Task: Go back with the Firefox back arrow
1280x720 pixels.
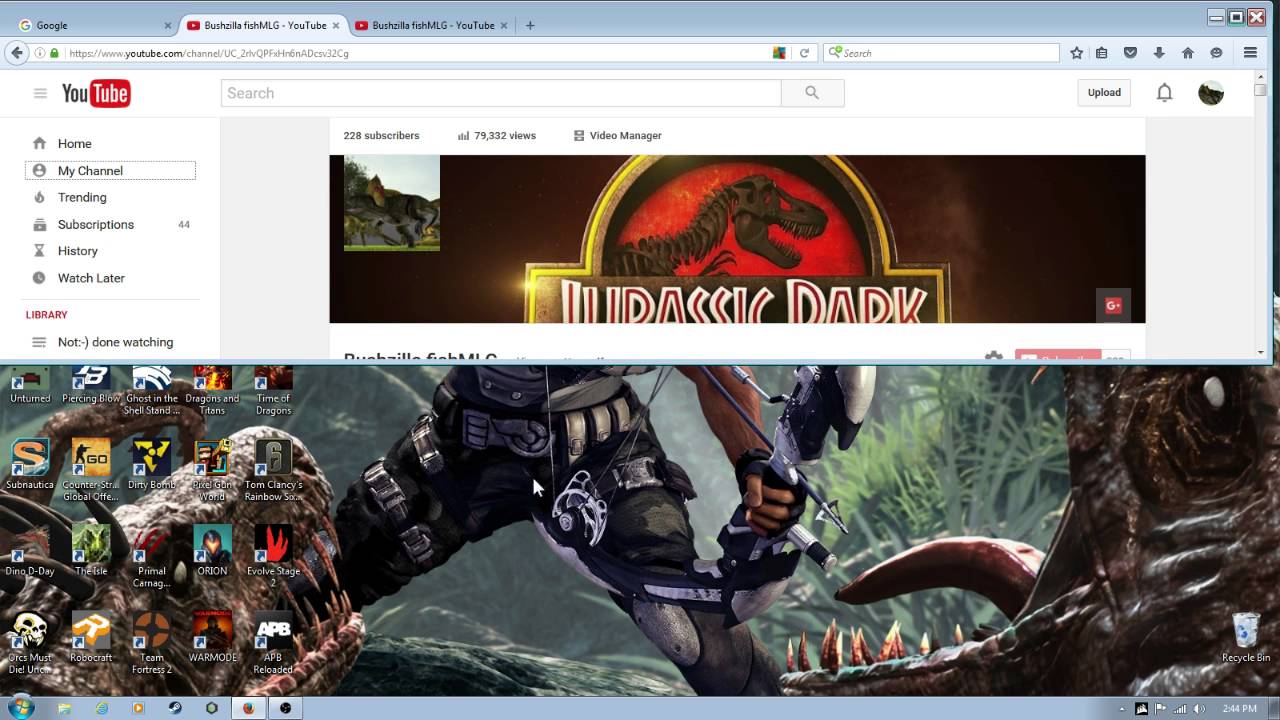Action: (x=17, y=53)
